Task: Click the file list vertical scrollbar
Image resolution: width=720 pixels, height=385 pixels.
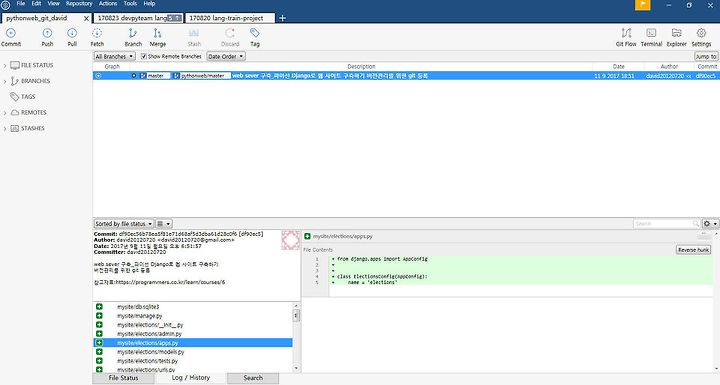Action: point(296,337)
